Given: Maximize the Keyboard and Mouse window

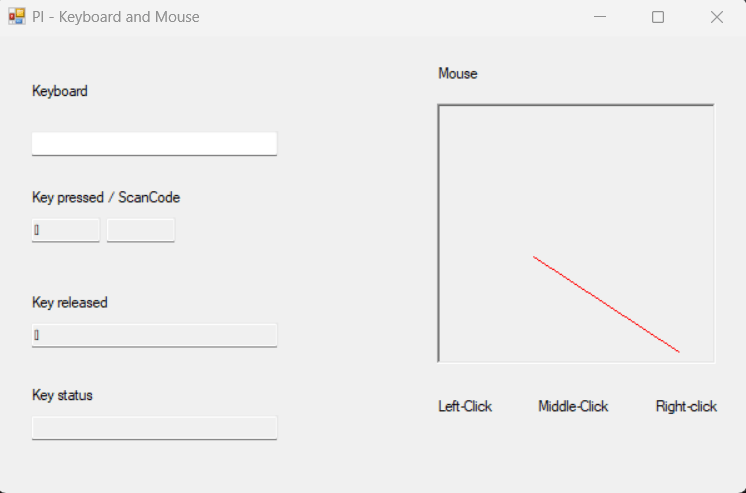Looking at the screenshot, I should point(658,17).
